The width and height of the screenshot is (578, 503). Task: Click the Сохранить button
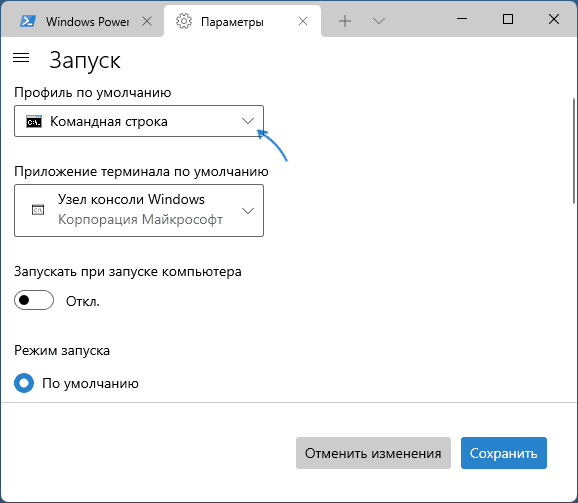click(x=504, y=453)
